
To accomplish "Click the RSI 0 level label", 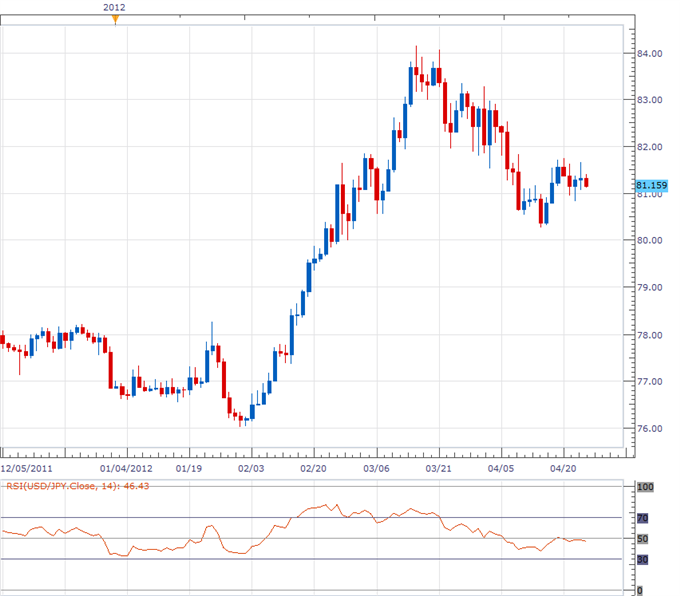I will [x=640, y=590].
